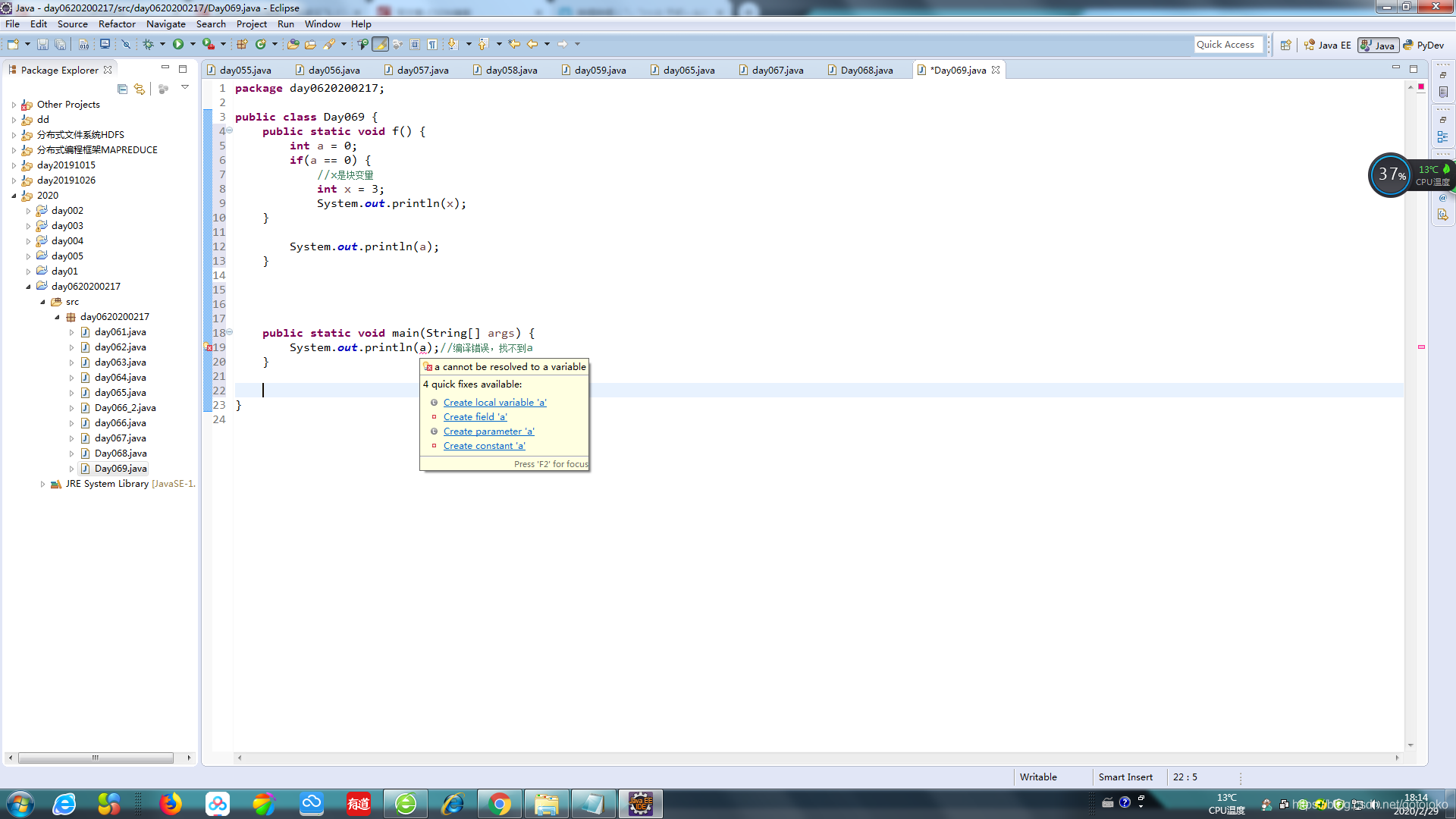The image size is (1456, 819).
Task: Toggle code folding for method f()
Action: click(230, 131)
